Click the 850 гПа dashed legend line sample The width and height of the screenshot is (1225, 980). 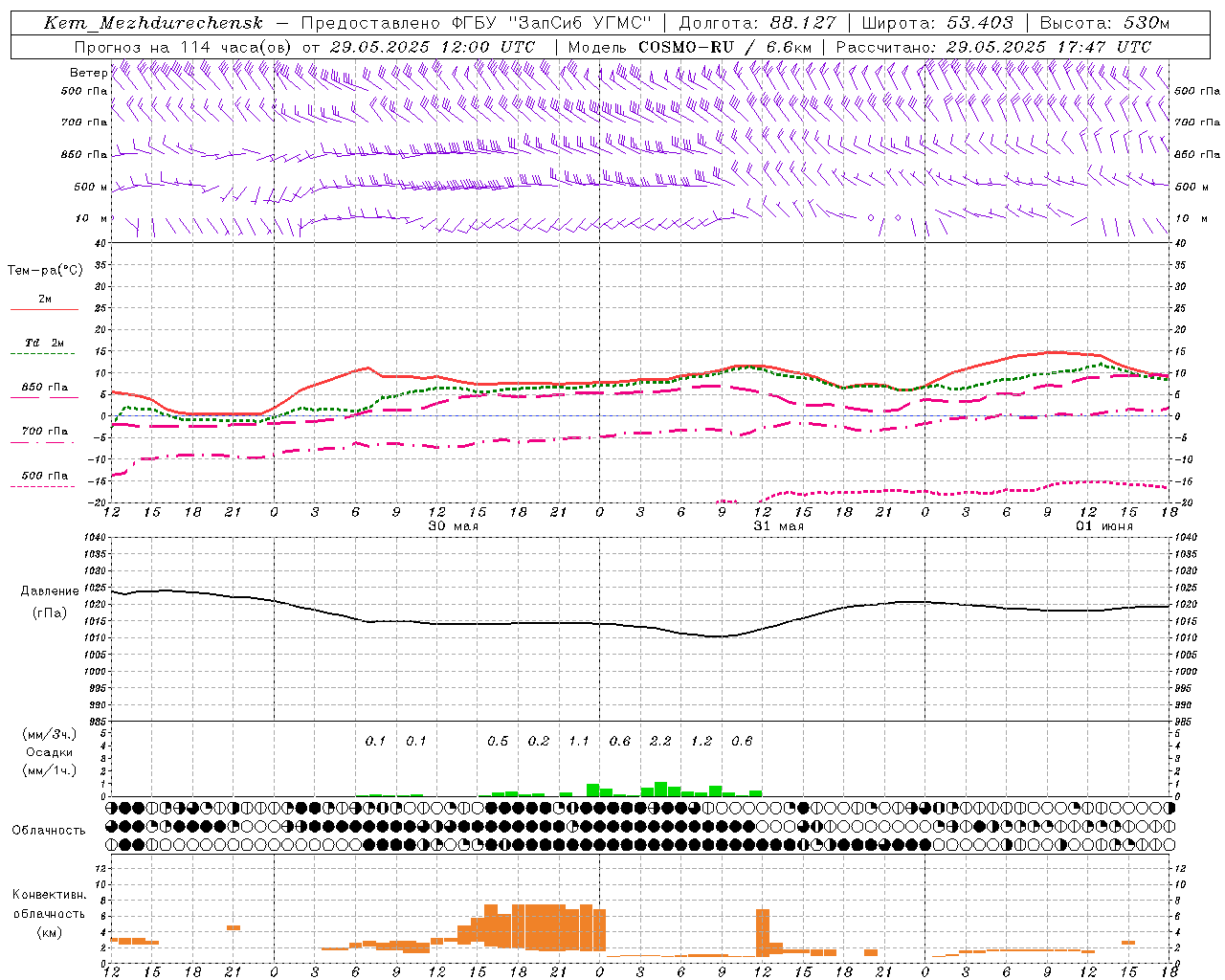[x=44, y=398]
